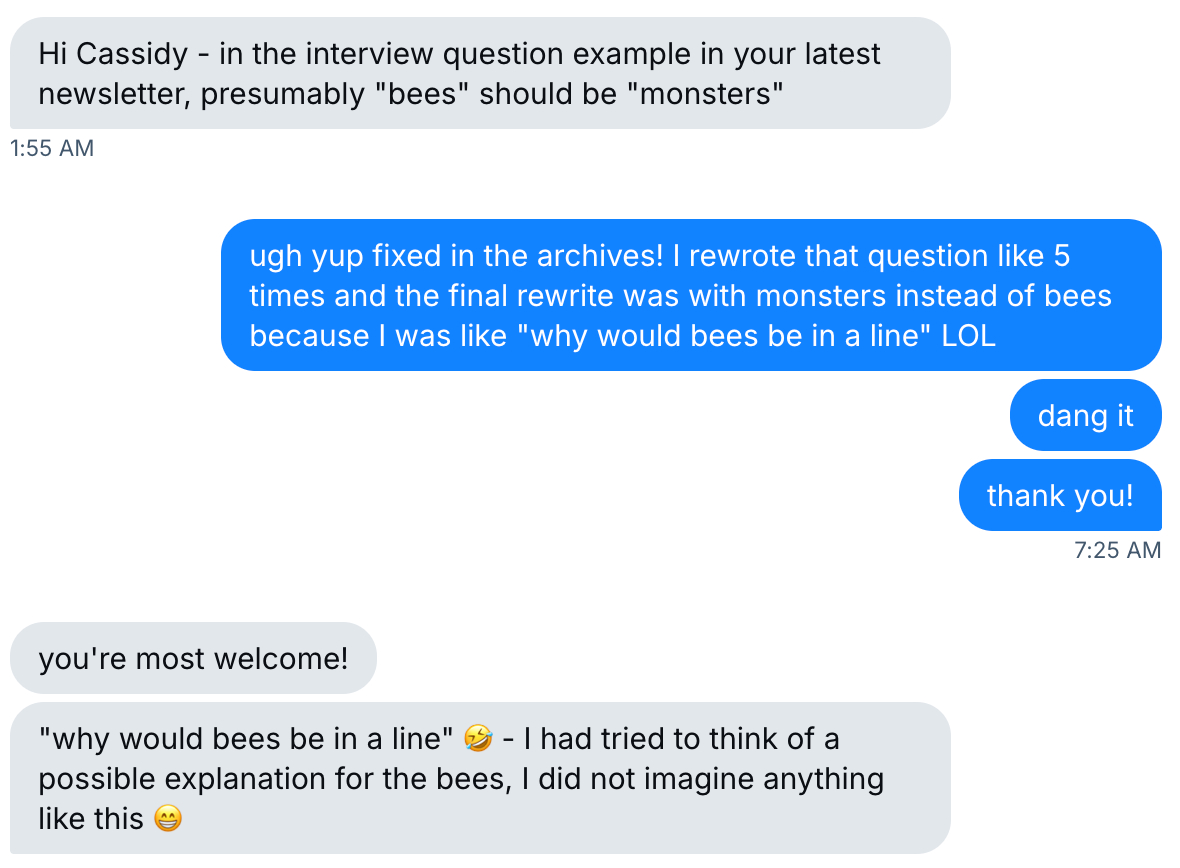The image size is (1180, 868).
Task: Click the "thank you!" message bubble
Action: pyautogui.click(x=1060, y=495)
